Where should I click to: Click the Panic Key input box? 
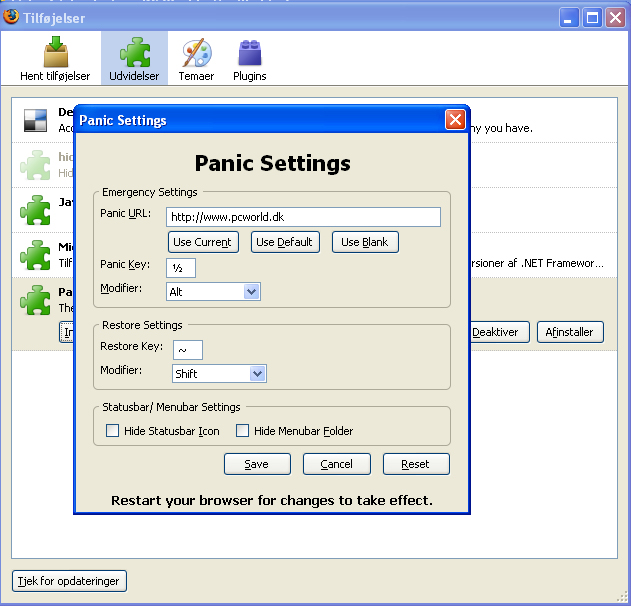[x=181, y=268]
